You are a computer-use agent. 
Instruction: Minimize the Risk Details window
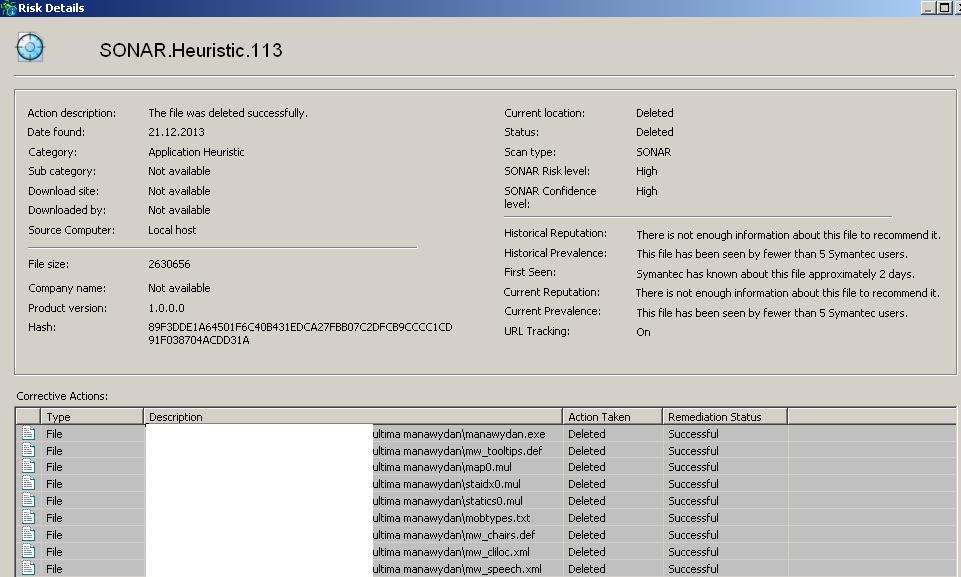[928, 8]
